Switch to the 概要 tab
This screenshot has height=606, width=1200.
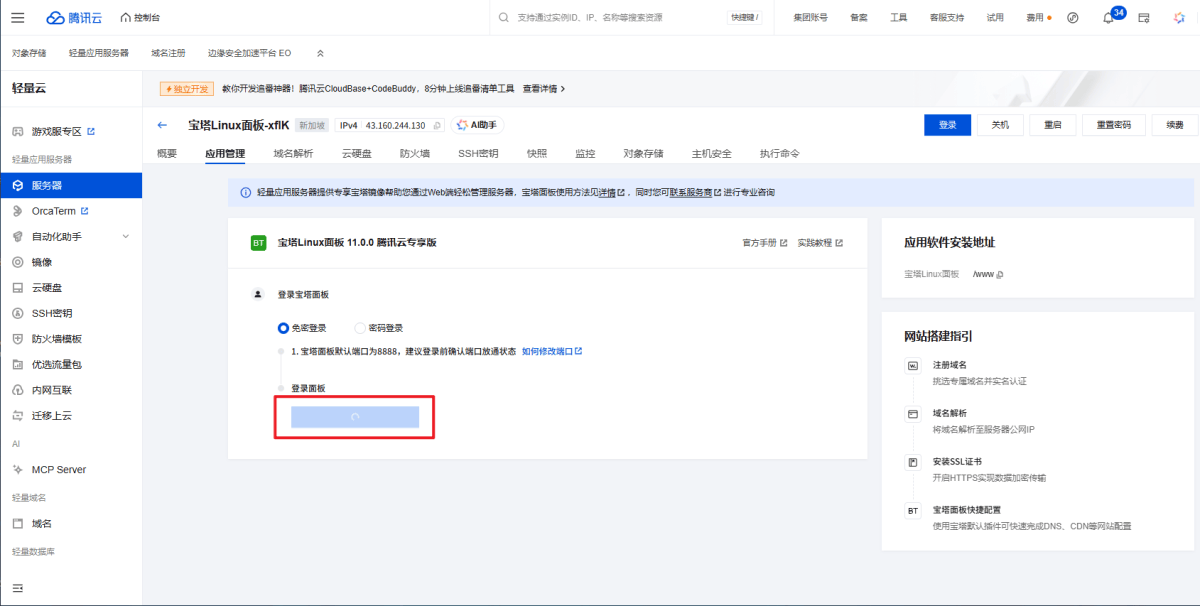167,154
